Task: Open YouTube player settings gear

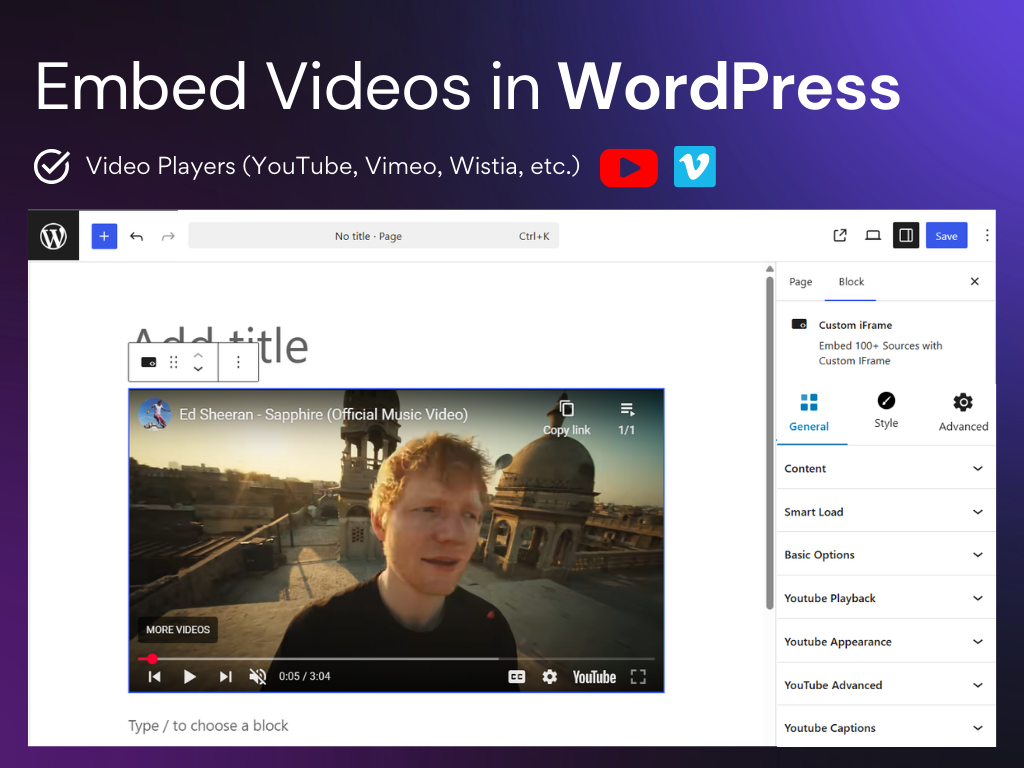Action: pos(549,677)
